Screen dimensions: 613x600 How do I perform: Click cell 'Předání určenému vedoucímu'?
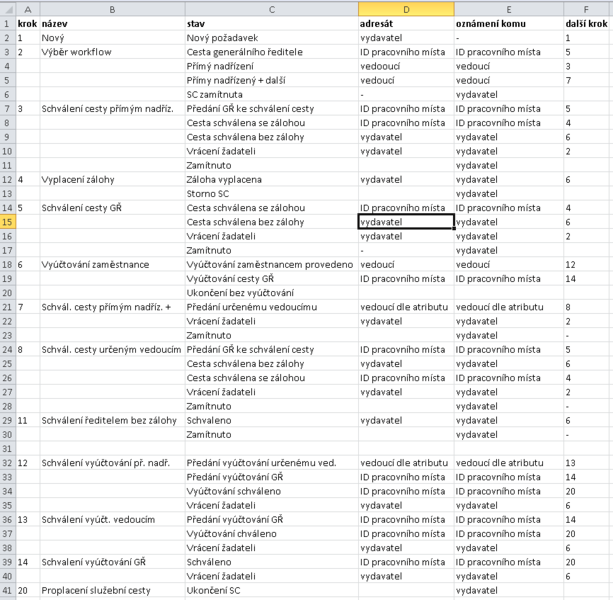click(272, 307)
